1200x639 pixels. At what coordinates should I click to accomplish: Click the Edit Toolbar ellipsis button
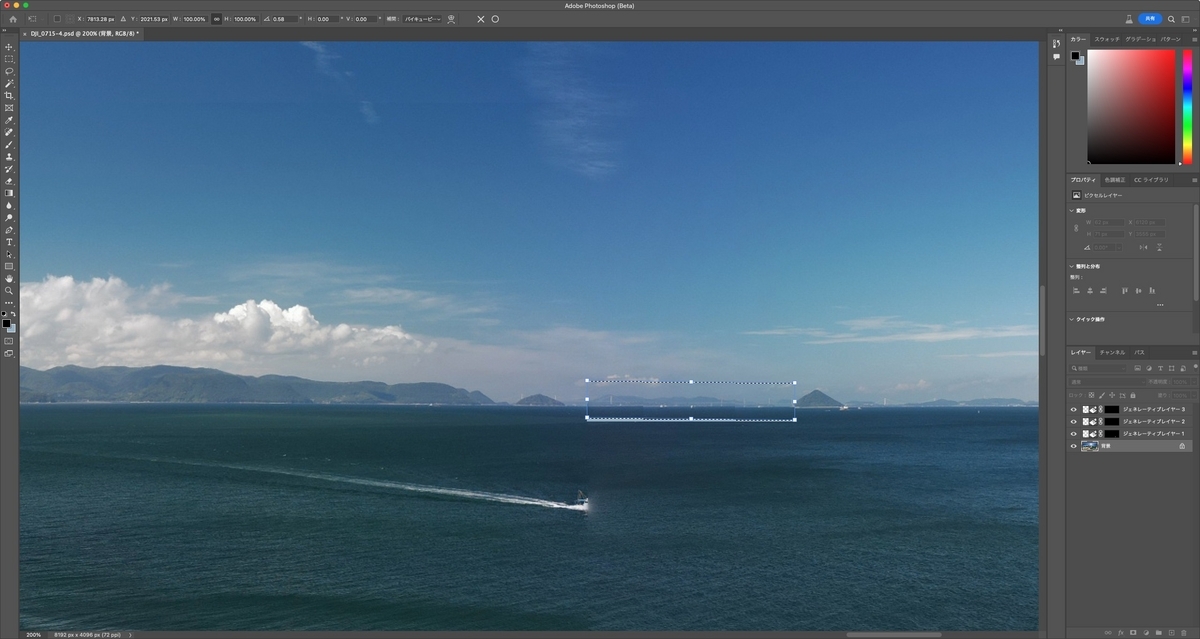coord(9,302)
